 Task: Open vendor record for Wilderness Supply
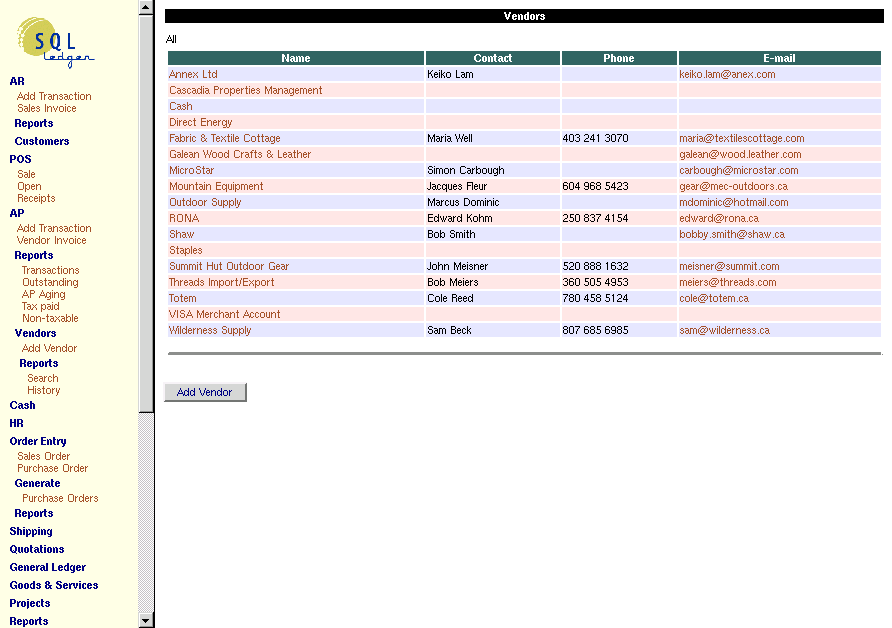click(x=210, y=330)
